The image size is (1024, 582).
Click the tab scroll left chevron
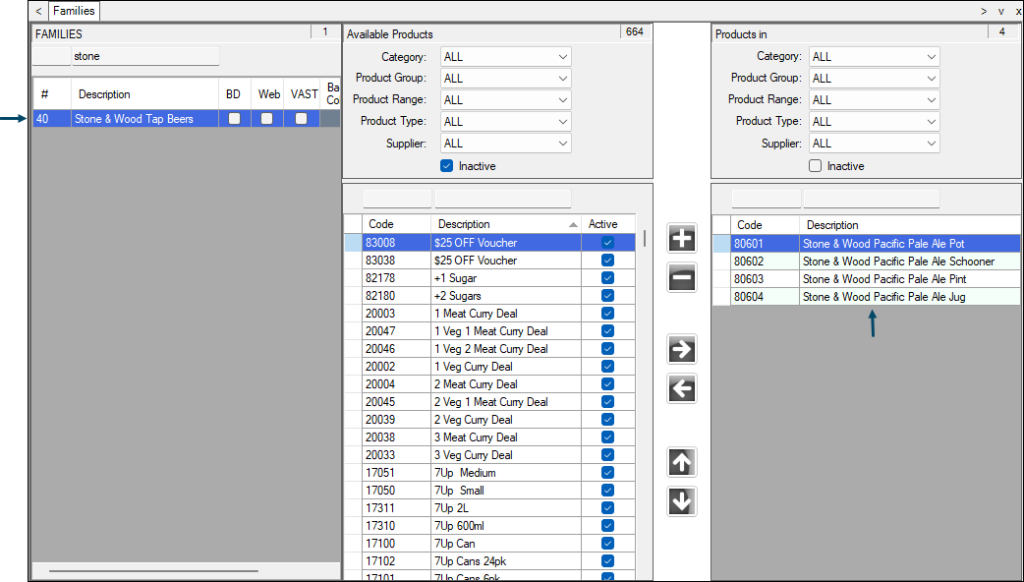(39, 11)
